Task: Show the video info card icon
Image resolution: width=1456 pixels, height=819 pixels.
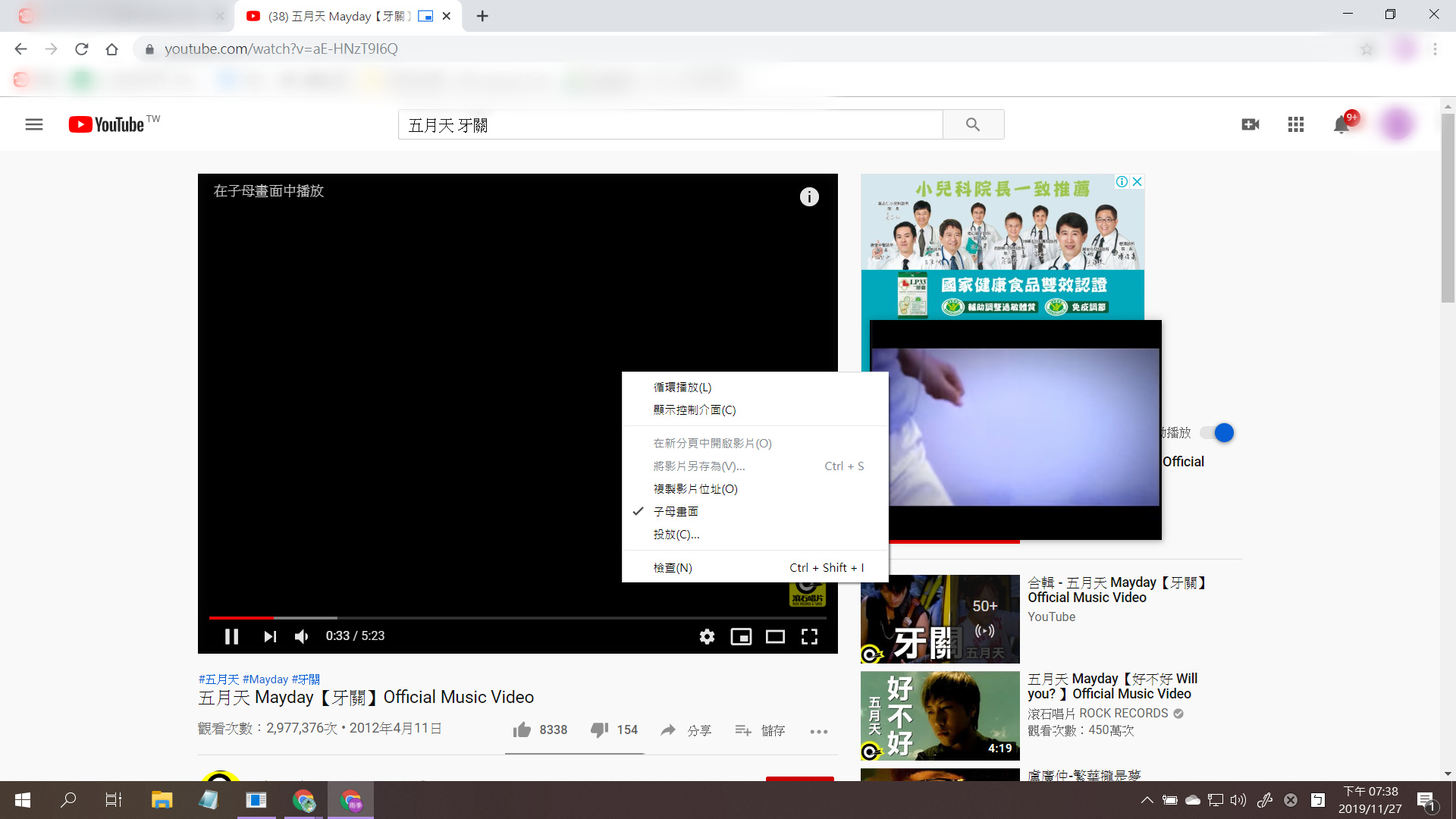Action: tap(809, 197)
